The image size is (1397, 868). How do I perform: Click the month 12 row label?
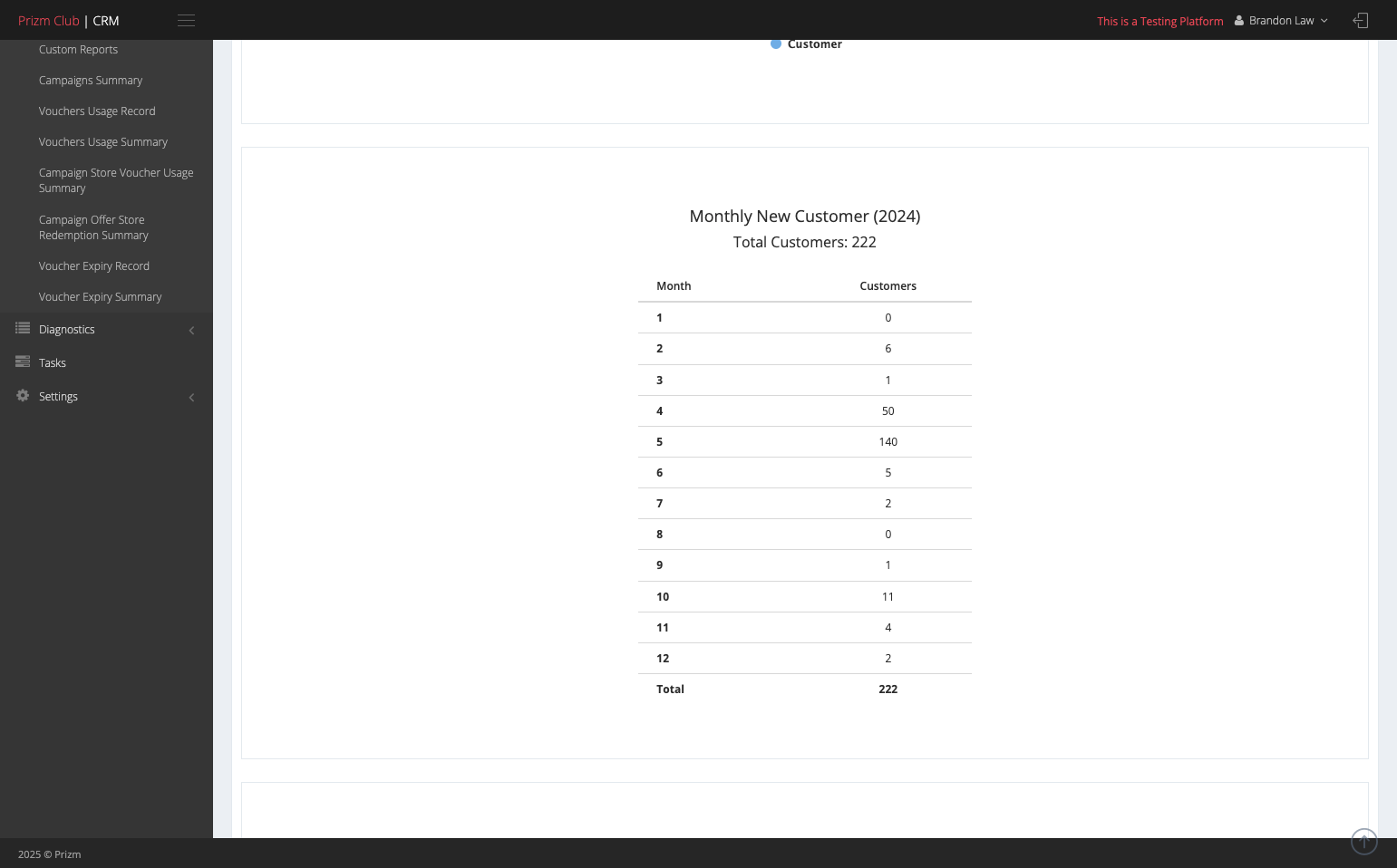point(663,659)
